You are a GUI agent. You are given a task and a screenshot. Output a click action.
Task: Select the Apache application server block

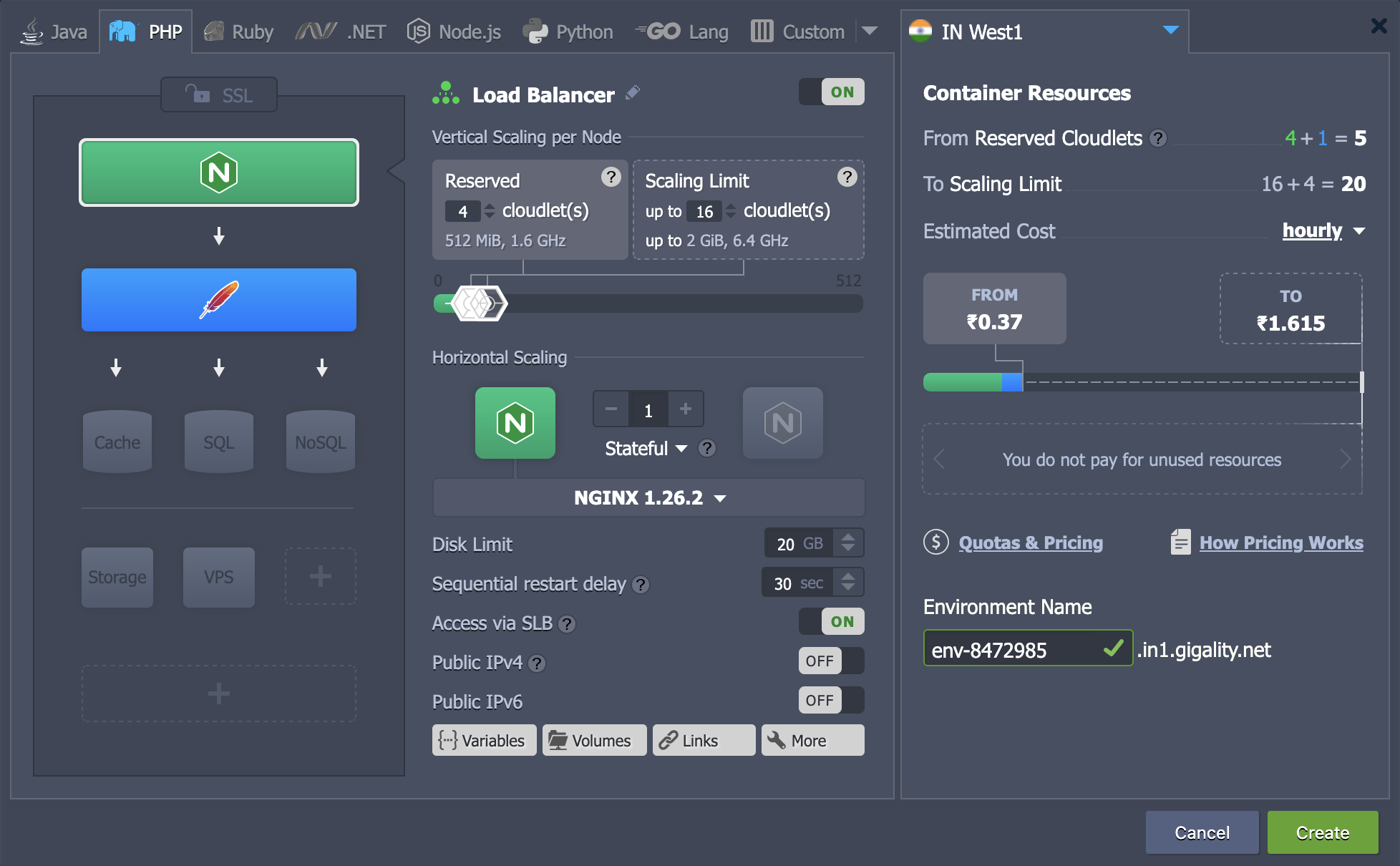[219, 300]
